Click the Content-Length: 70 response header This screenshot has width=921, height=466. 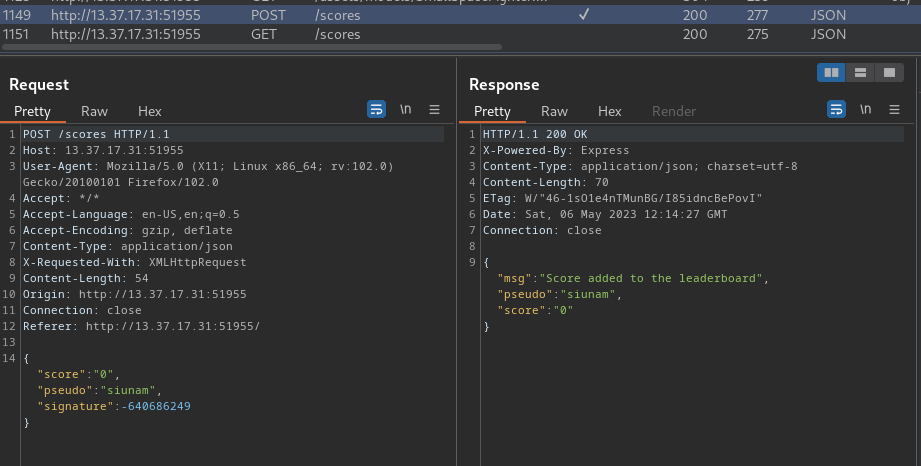click(545, 182)
